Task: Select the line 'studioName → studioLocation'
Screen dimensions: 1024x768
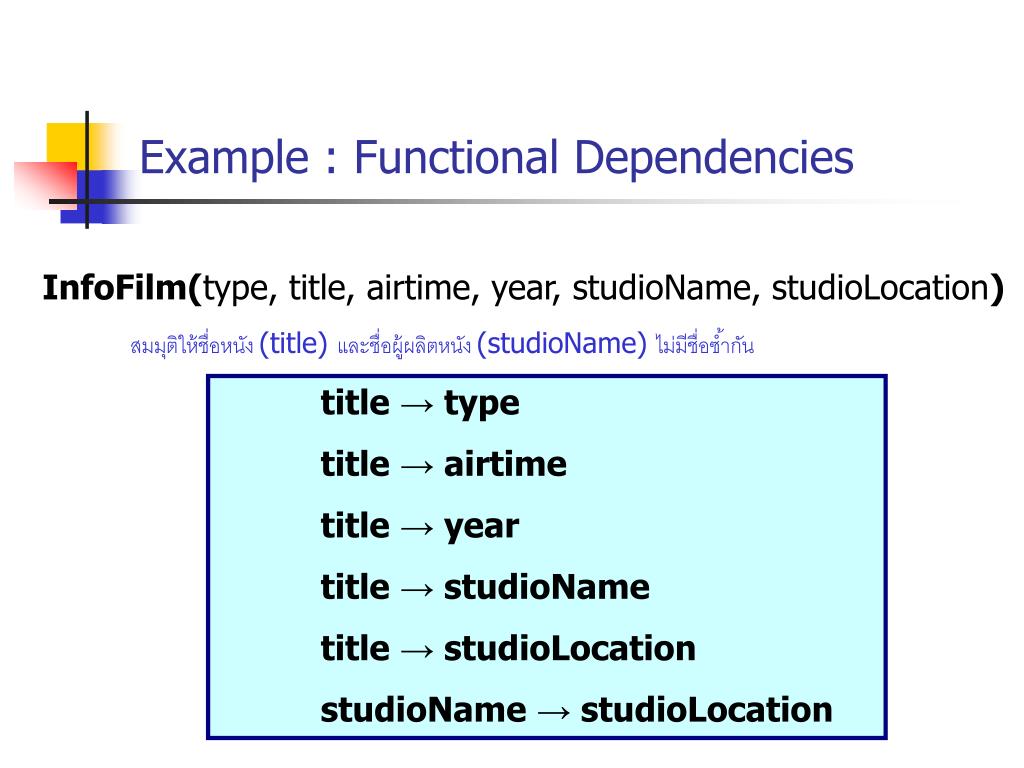Action: click(576, 710)
